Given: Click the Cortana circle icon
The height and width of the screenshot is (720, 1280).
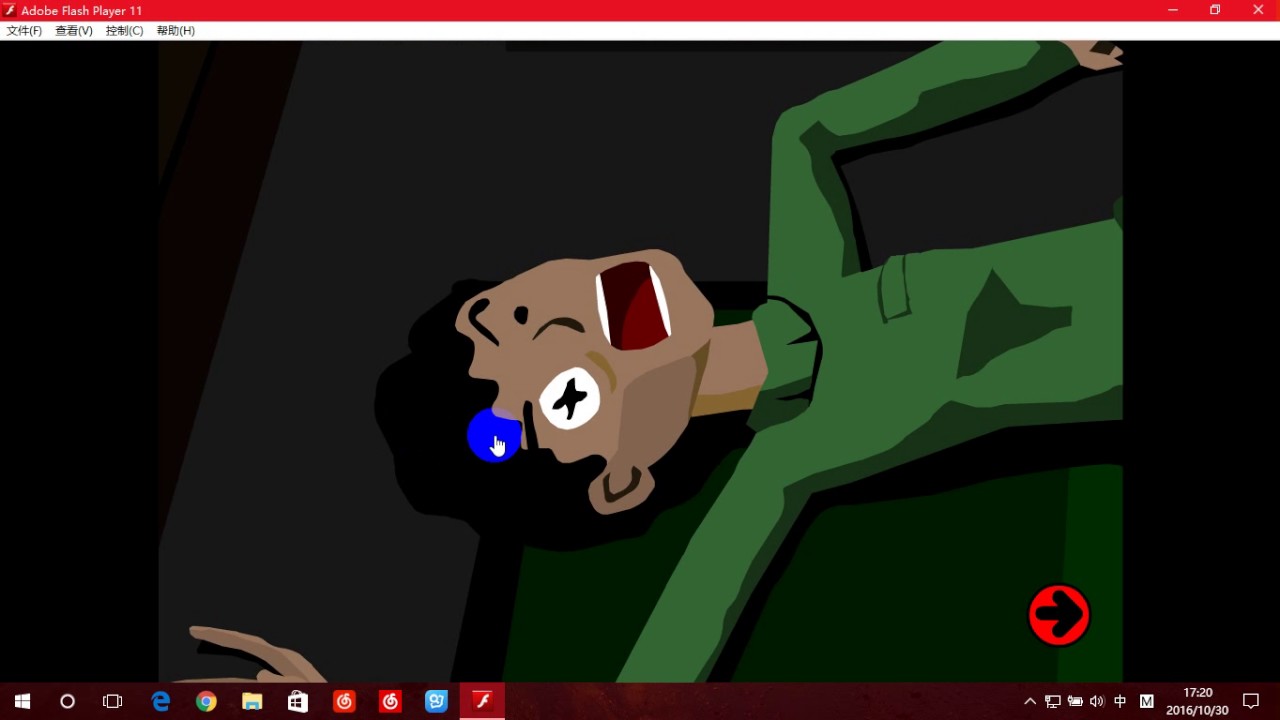Looking at the screenshot, I should pos(67,701).
